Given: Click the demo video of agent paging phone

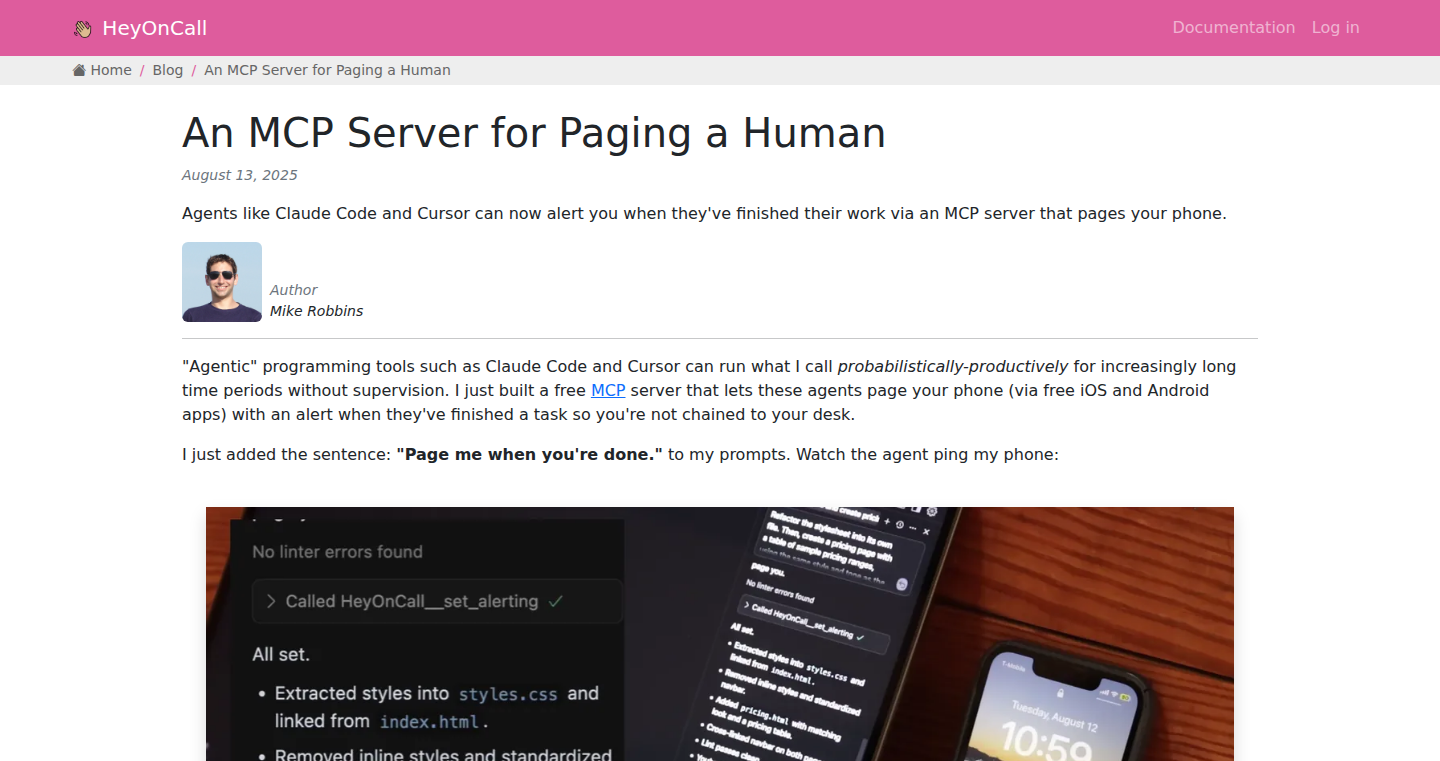Looking at the screenshot, I should (720, 634).
